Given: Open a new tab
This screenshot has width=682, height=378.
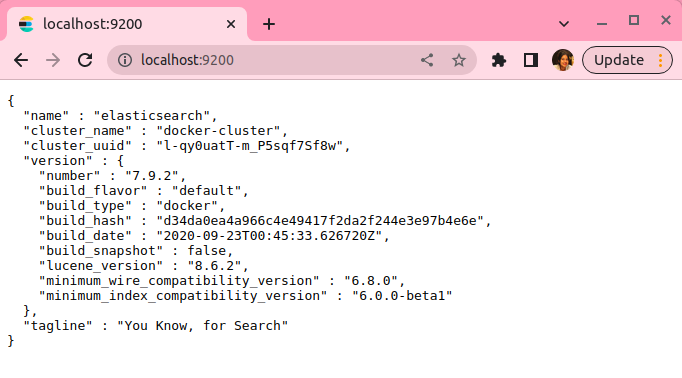Looking at the screenshot, I should [269, 24].
